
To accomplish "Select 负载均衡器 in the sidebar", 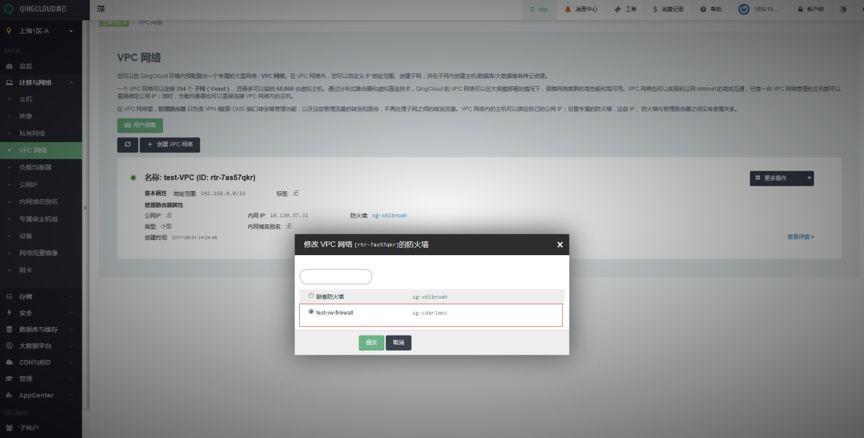I will [41, 167].
